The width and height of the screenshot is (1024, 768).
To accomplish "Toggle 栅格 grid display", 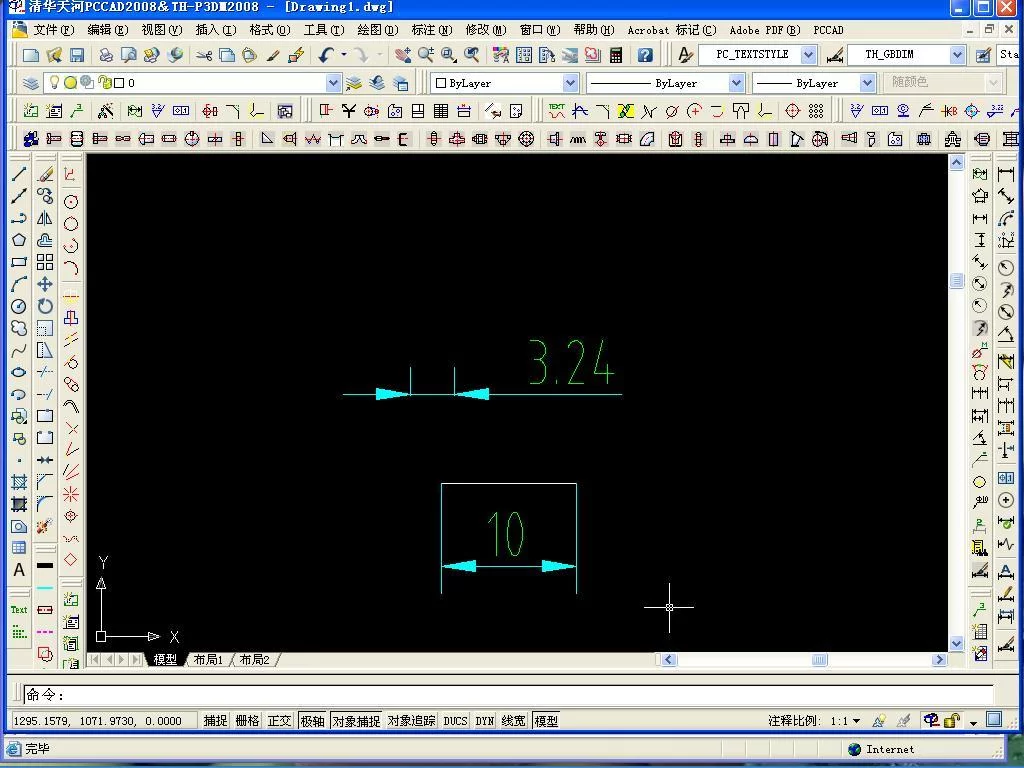I will [248, 721].
